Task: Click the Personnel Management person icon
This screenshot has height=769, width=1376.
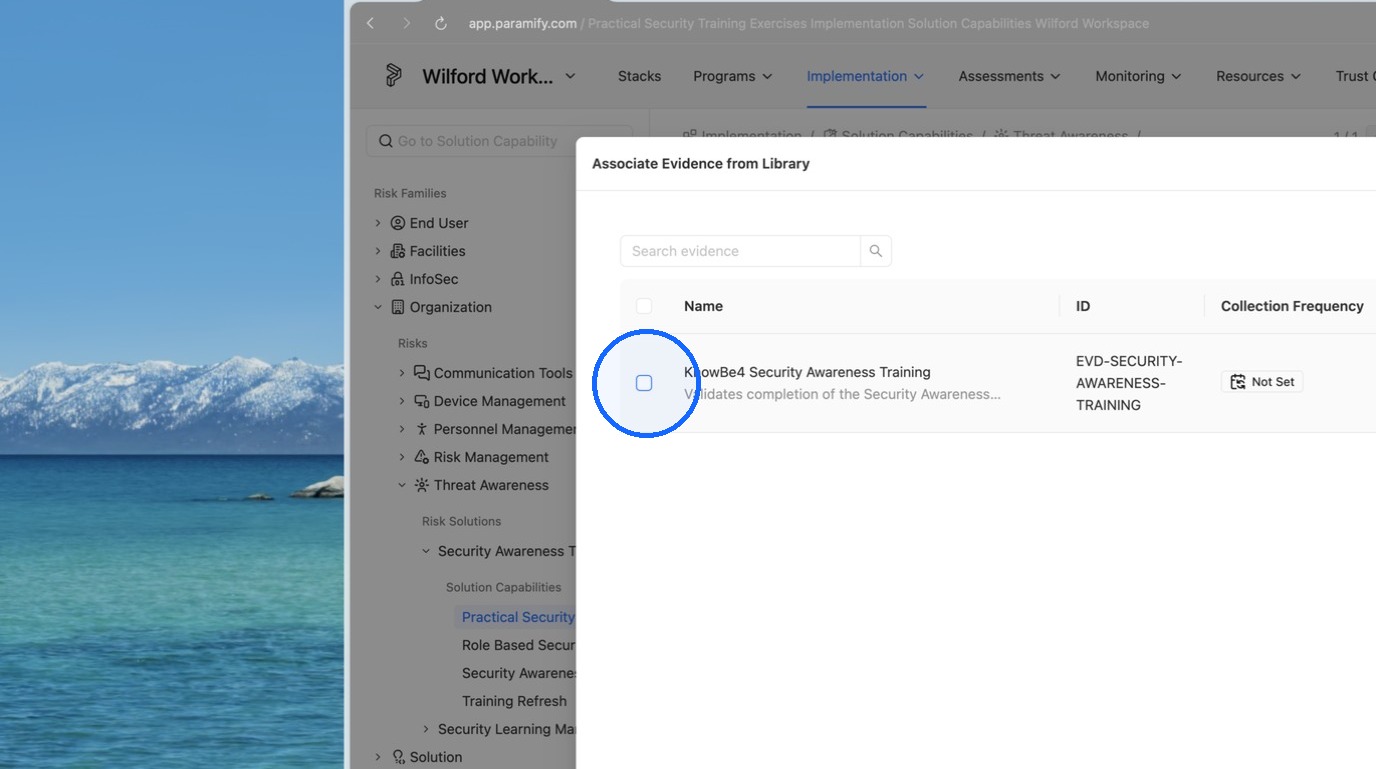Action: pos(422,429)
